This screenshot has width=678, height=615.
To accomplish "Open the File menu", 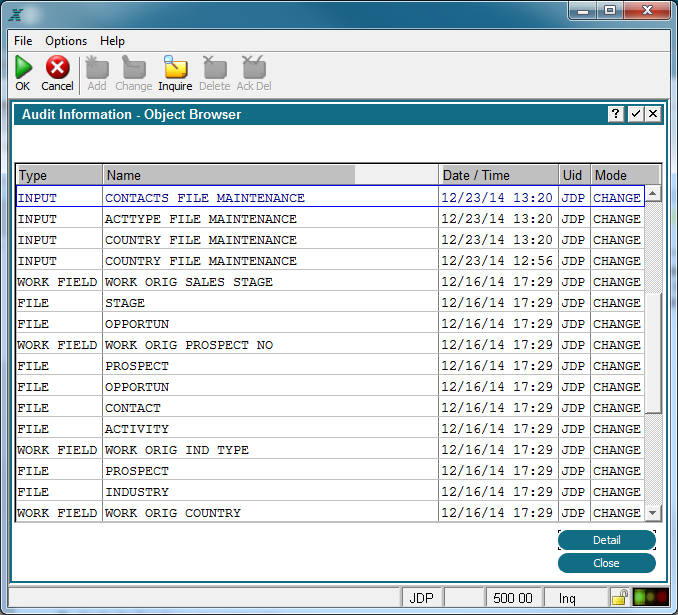I will click(x=23, y=41).
